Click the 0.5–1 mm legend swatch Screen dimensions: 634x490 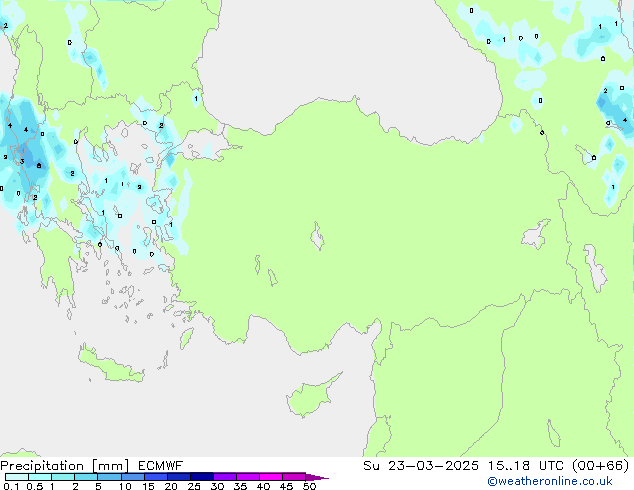[40, 477]
